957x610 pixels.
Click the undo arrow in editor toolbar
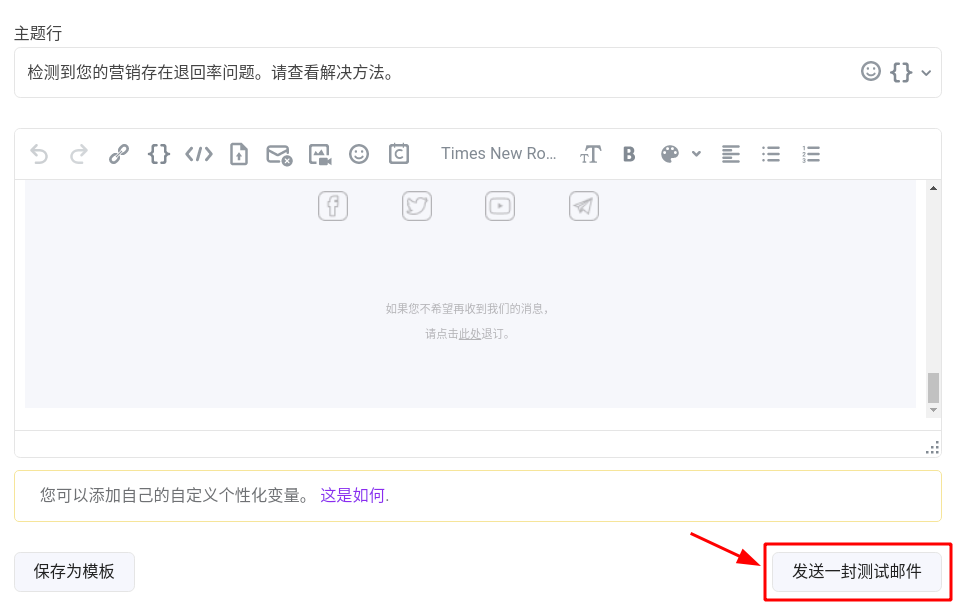tap(39, 154)
